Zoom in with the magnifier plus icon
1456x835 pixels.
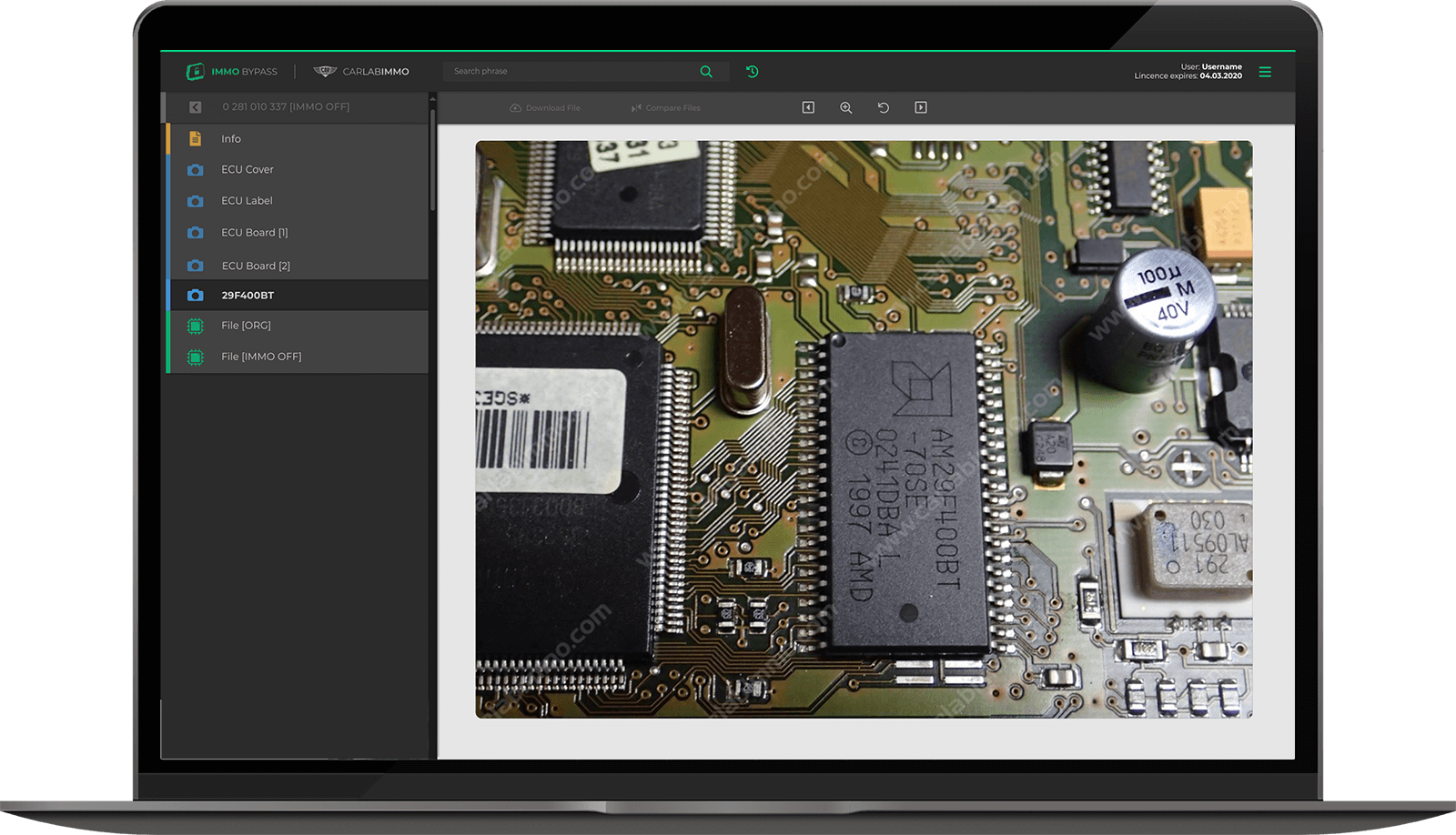point(846,107)
